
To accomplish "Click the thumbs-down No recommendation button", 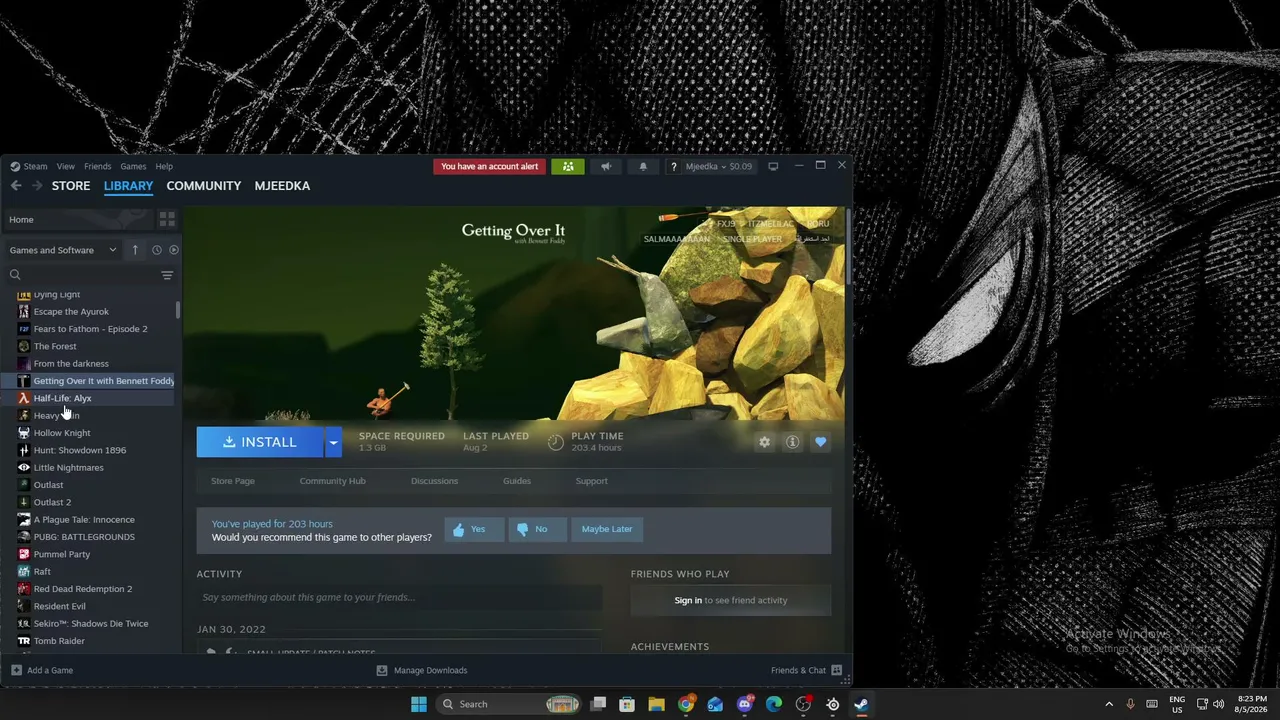I will click(537, 529).
